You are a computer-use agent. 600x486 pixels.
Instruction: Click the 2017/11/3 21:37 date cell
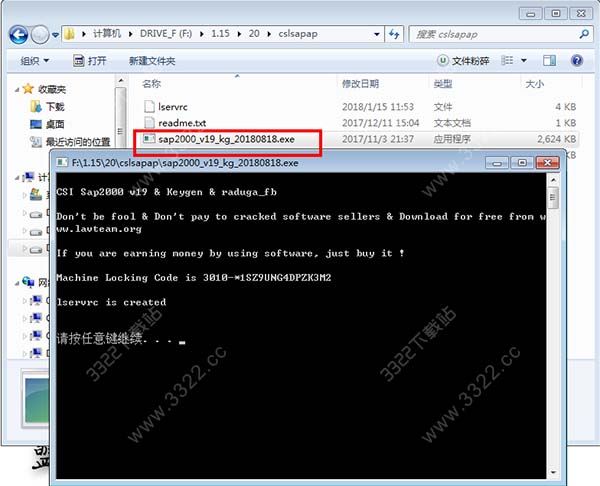click(378, 139)
